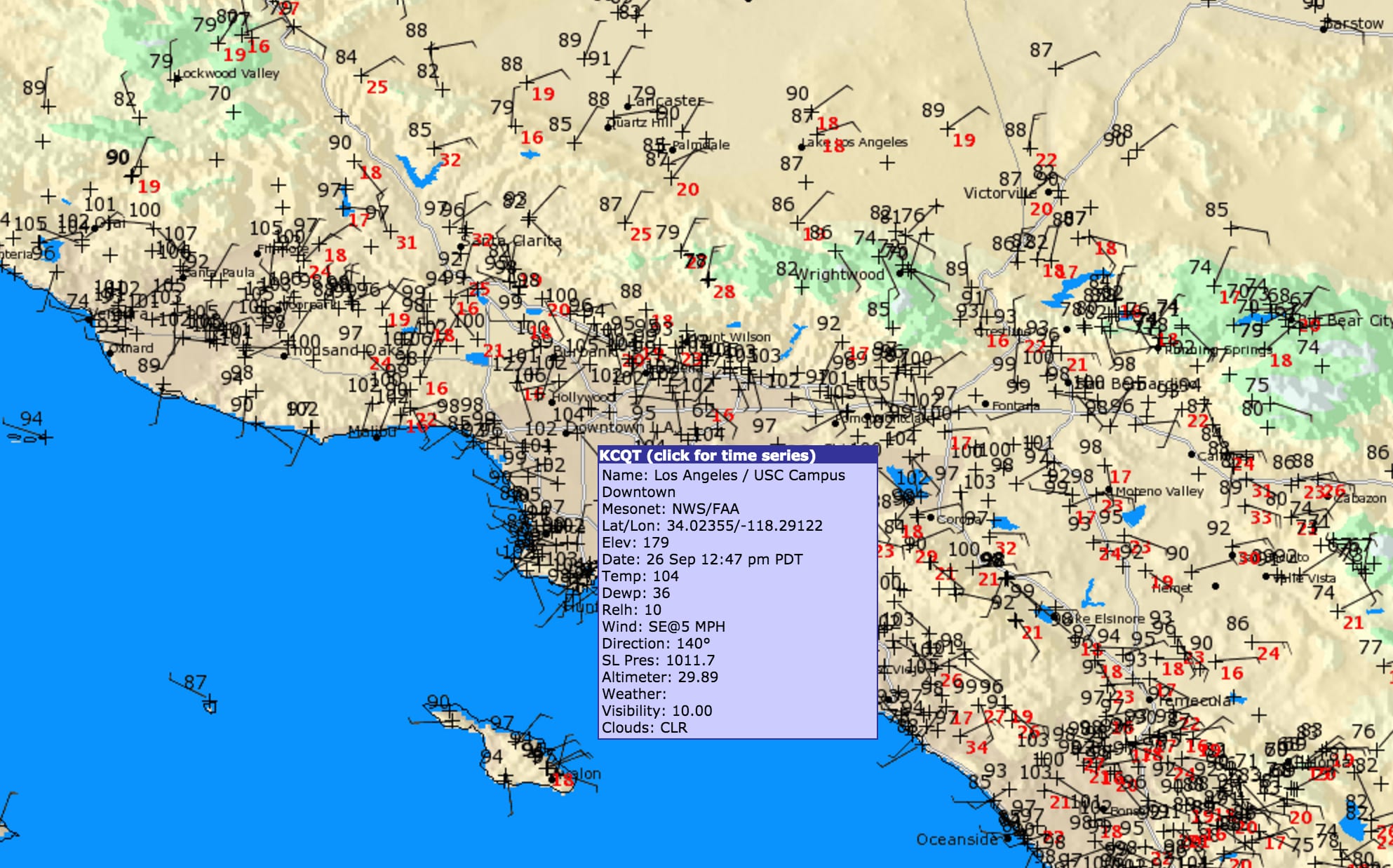This screenshot has height=868, width=1393.
Task: Select the 'Altimeter: 29.89' popup row
Action: tap(660, 677)
